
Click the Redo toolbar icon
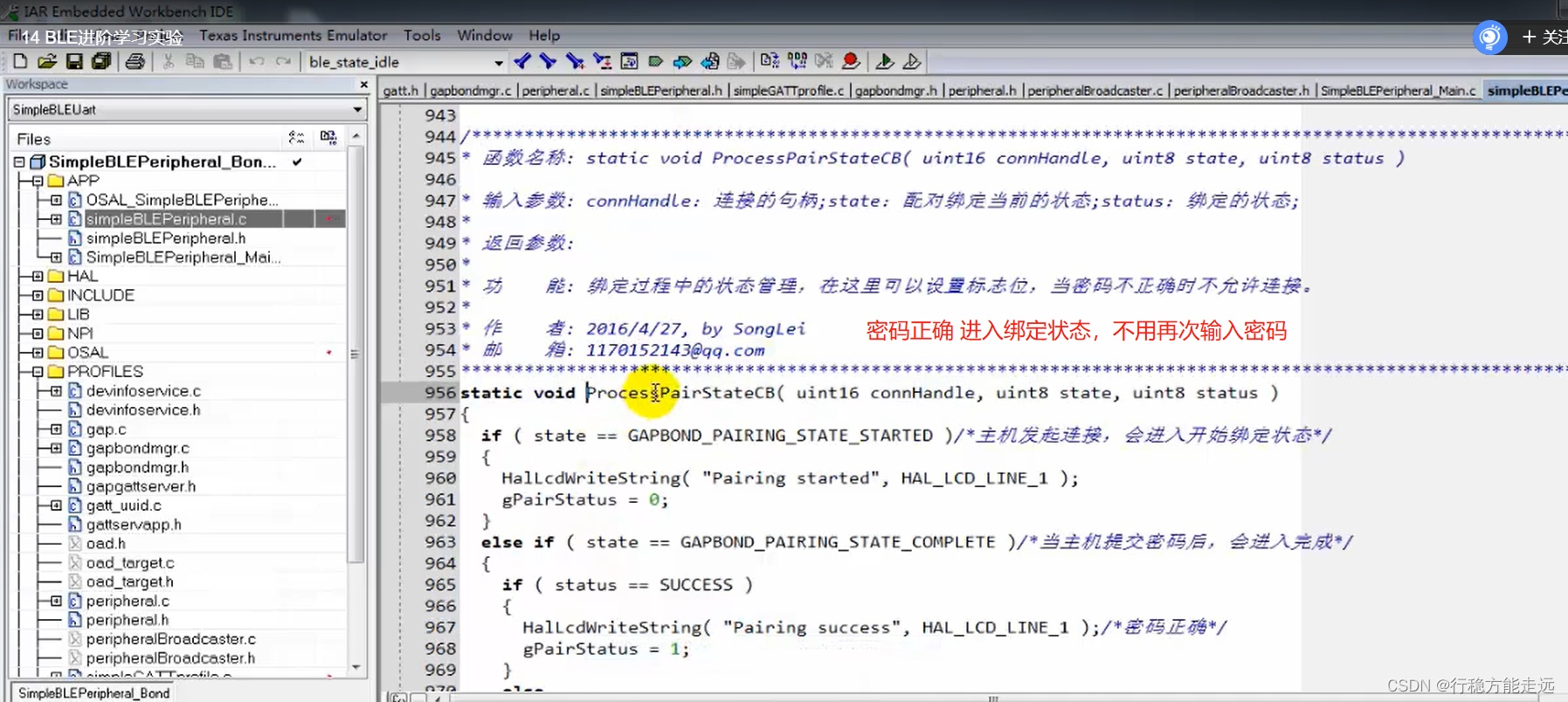(x=283, y=61)
